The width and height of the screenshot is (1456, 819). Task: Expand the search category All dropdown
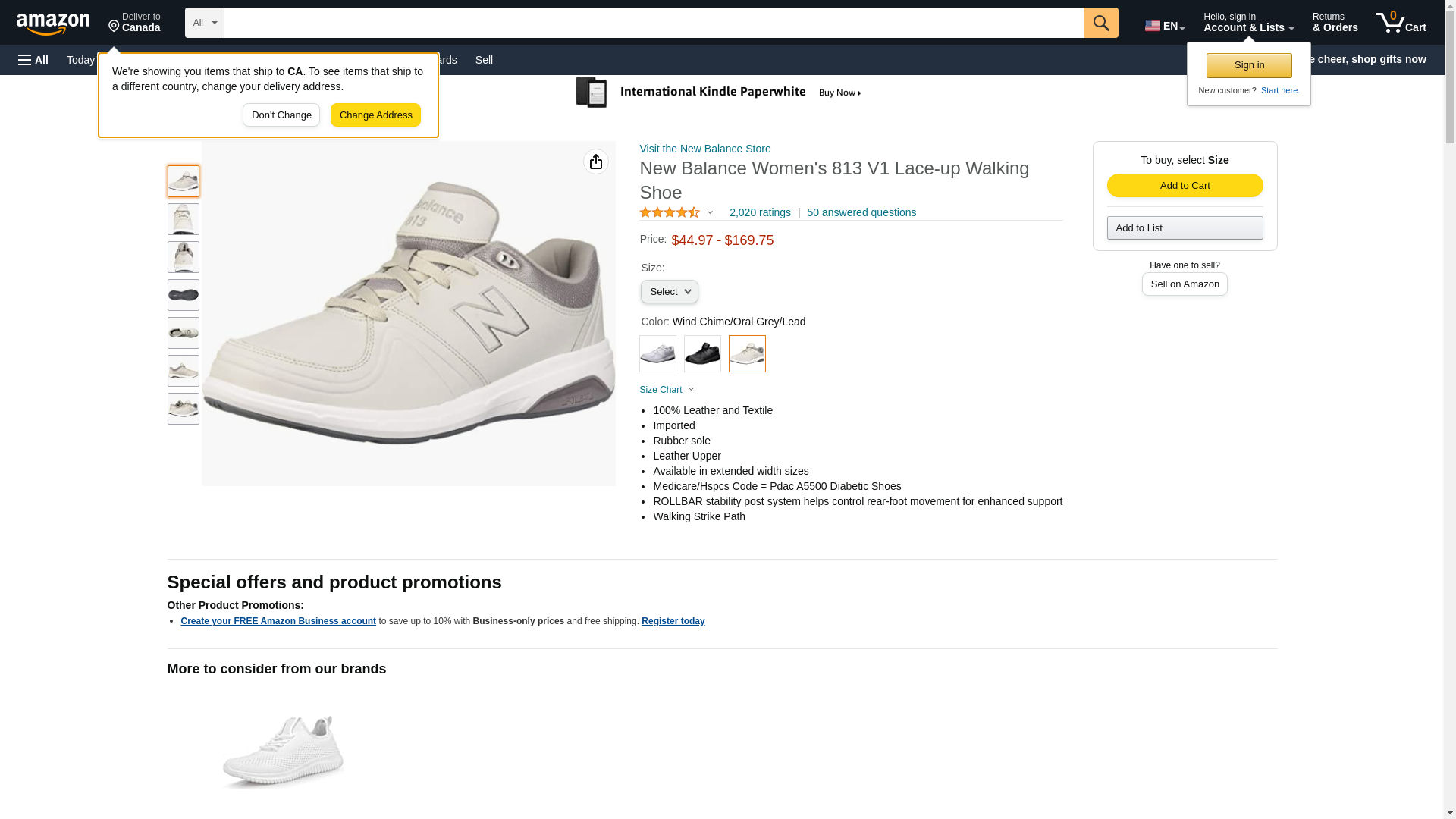pos(205,23)
